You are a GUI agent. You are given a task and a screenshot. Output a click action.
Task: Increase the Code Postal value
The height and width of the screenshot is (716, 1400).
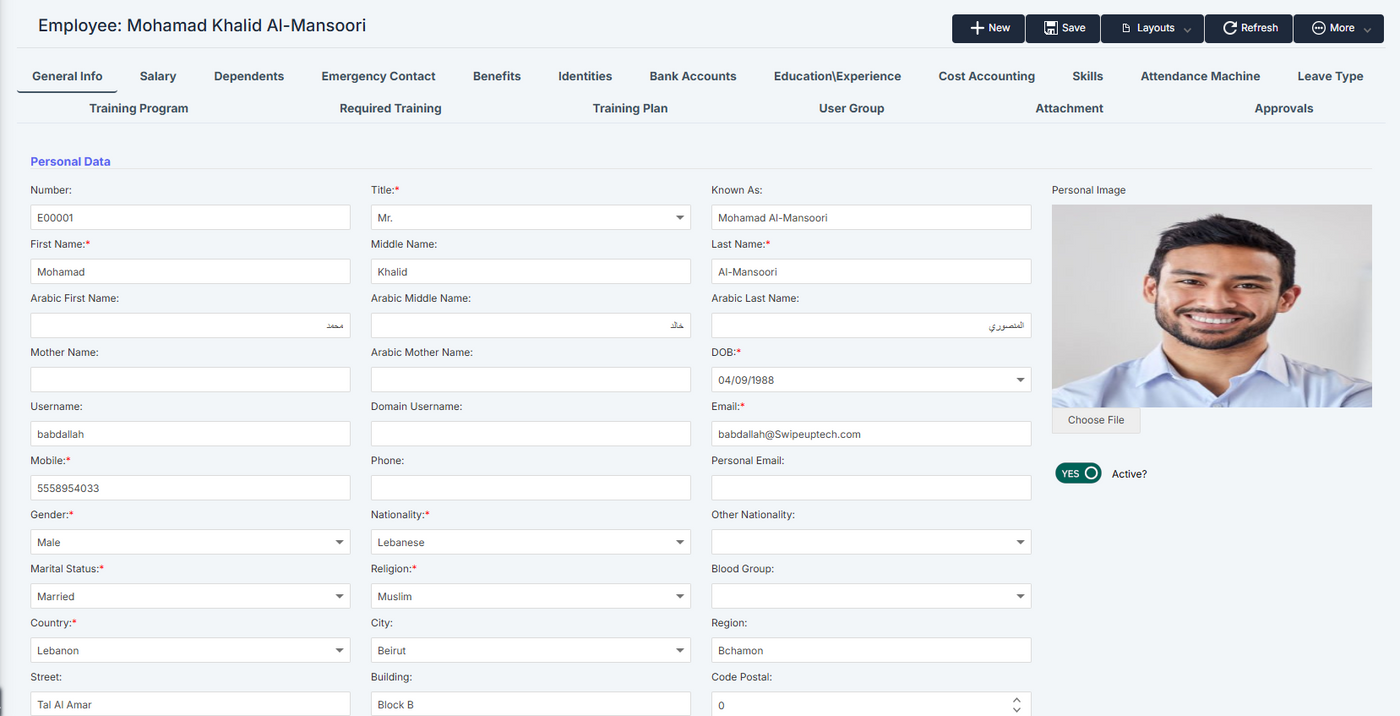[1017, 700]
